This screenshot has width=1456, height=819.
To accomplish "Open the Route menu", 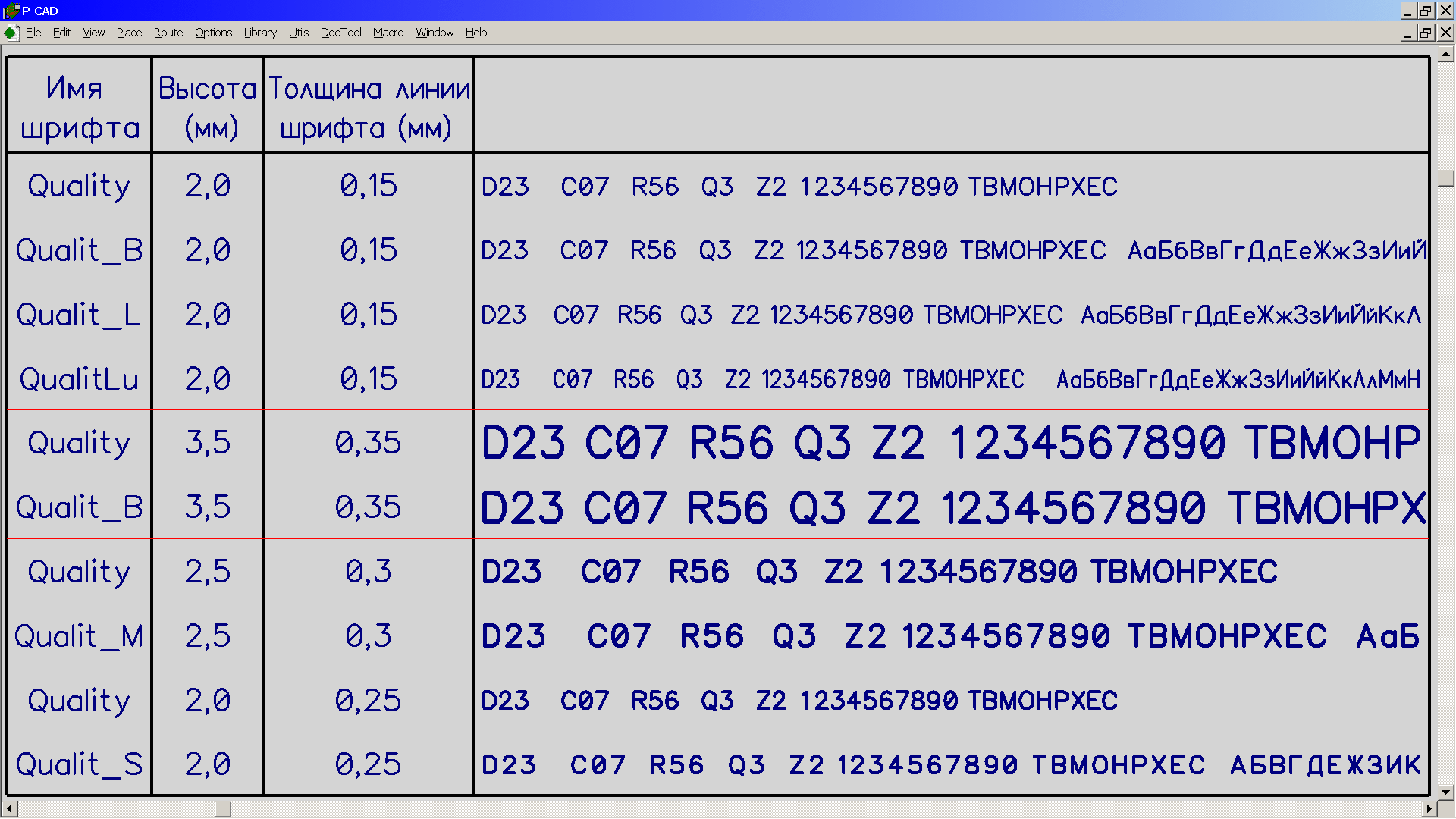I will coord(168,33).
